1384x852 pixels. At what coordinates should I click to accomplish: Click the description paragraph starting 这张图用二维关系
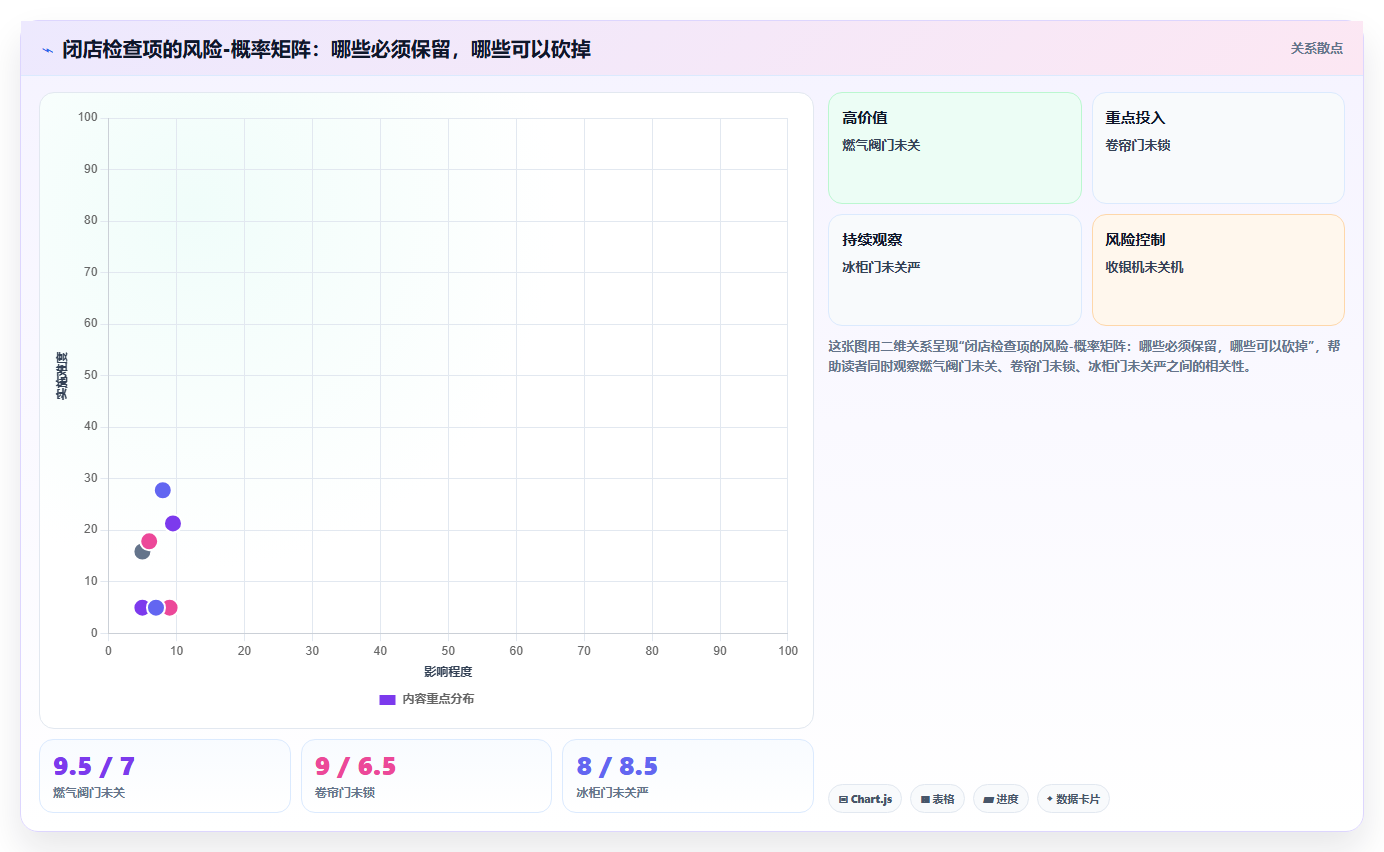point(1085,356)
